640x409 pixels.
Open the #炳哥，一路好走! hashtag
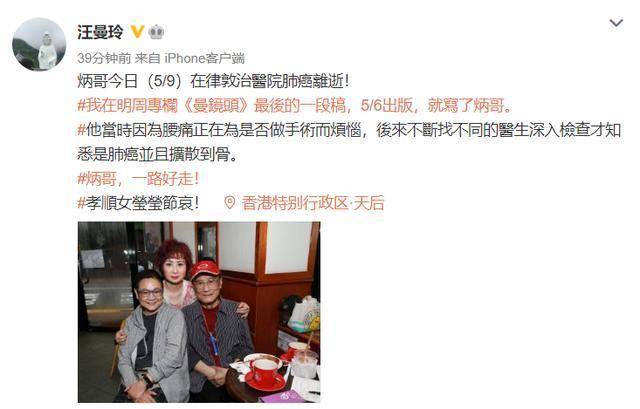tap(138, 179)
